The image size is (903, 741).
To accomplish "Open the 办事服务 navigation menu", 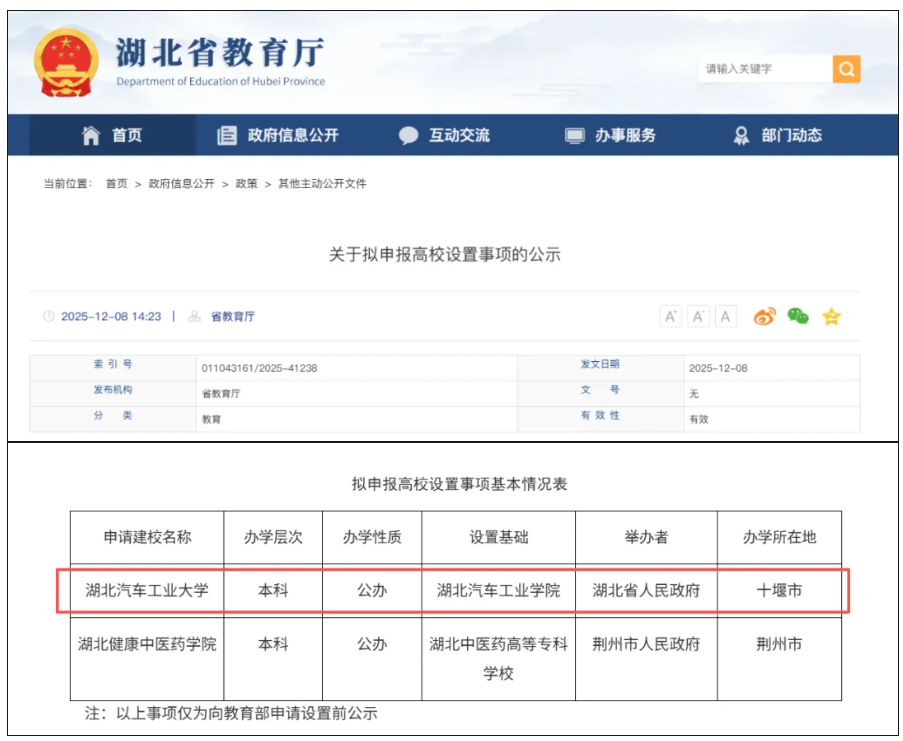I will 610,135.
